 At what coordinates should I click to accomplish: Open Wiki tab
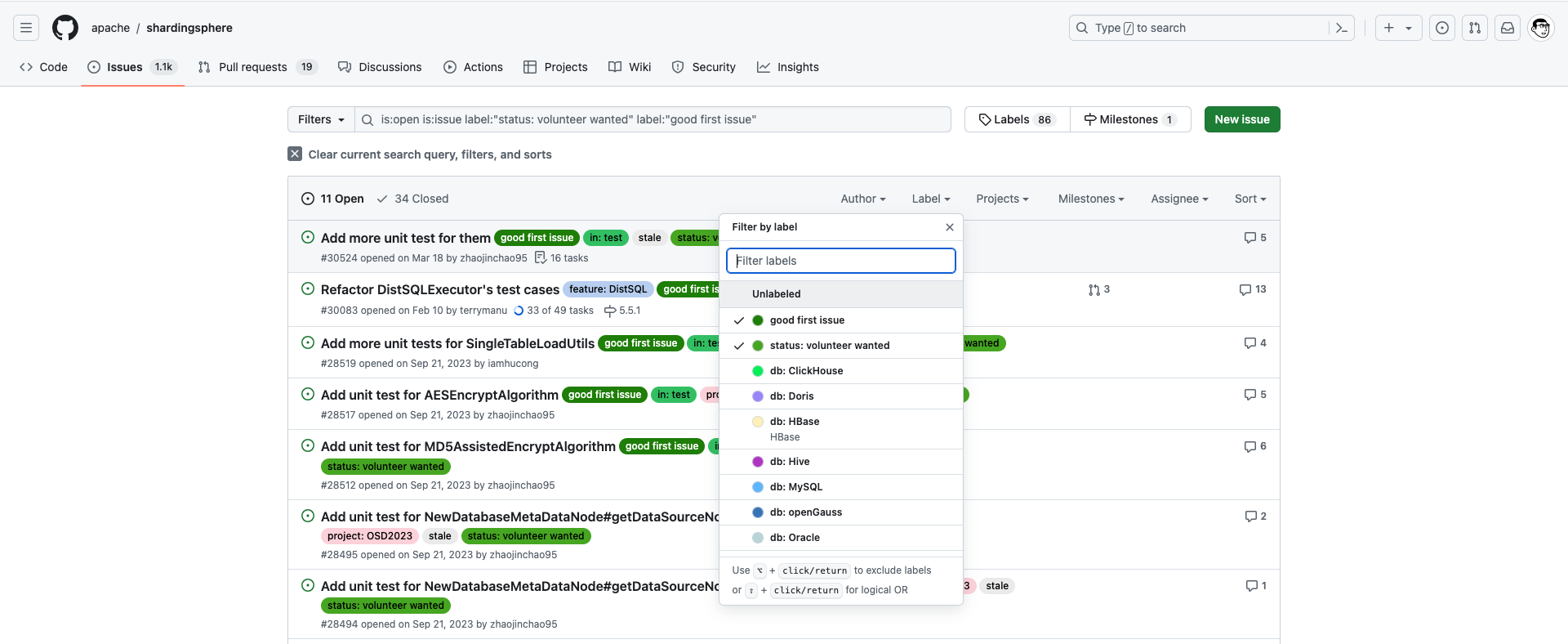(x=630, y=67)
